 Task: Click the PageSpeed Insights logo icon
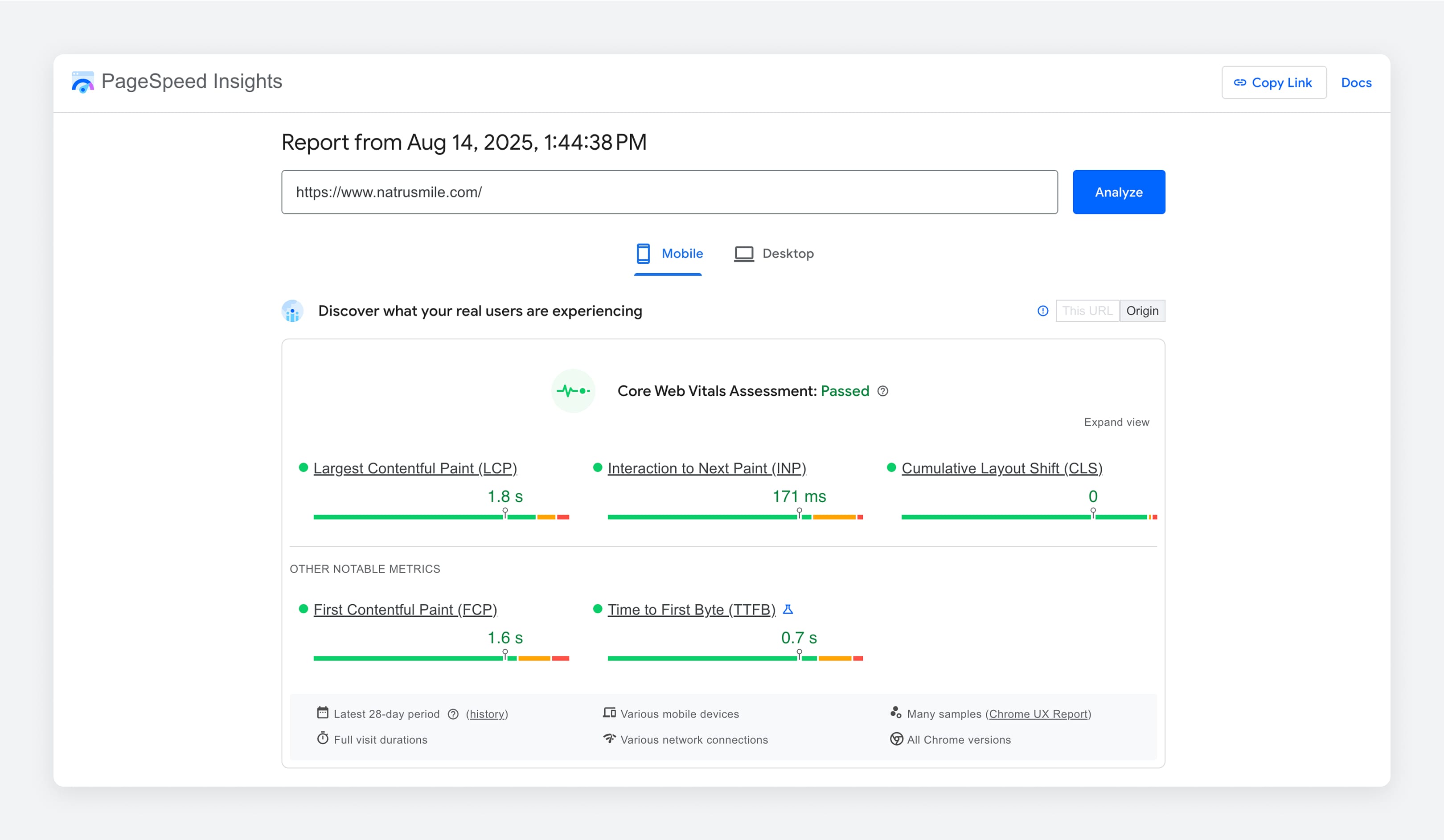[83, 82]
